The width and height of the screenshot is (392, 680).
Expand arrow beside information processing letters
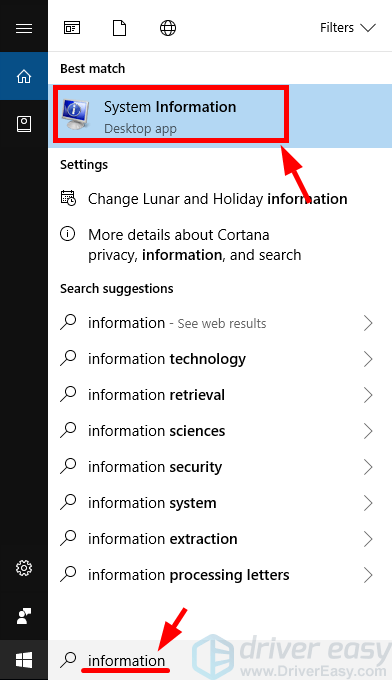point(368,575)
